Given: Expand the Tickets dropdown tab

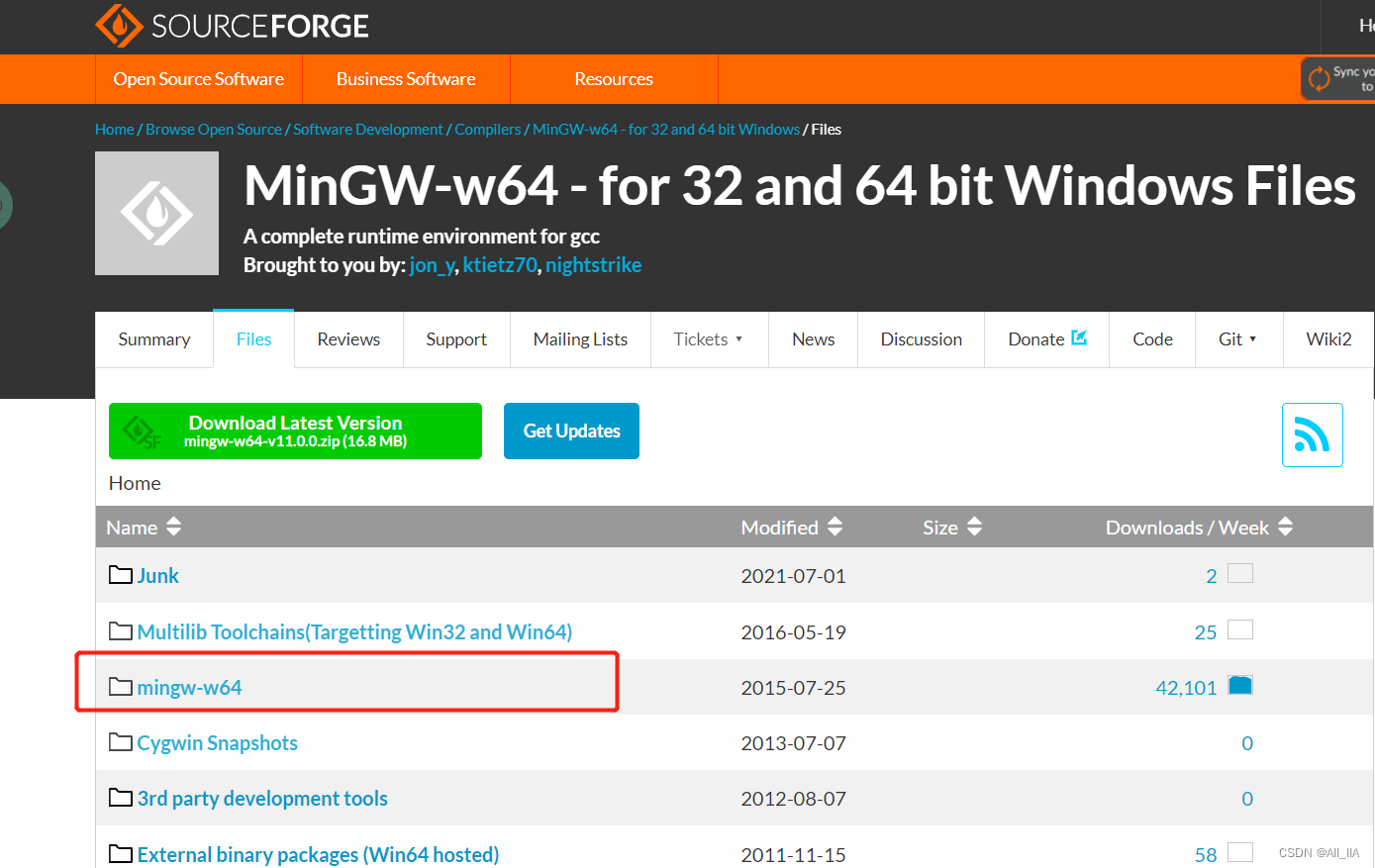Looking at the screenshot, I should pos(709,339).
